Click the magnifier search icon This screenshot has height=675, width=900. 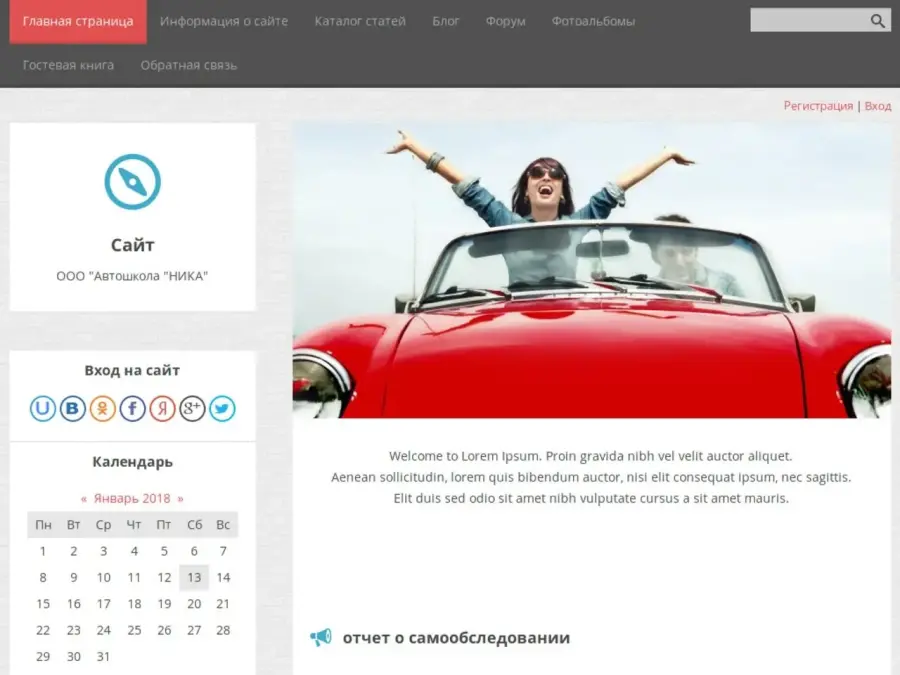click(x=877, y=21)
